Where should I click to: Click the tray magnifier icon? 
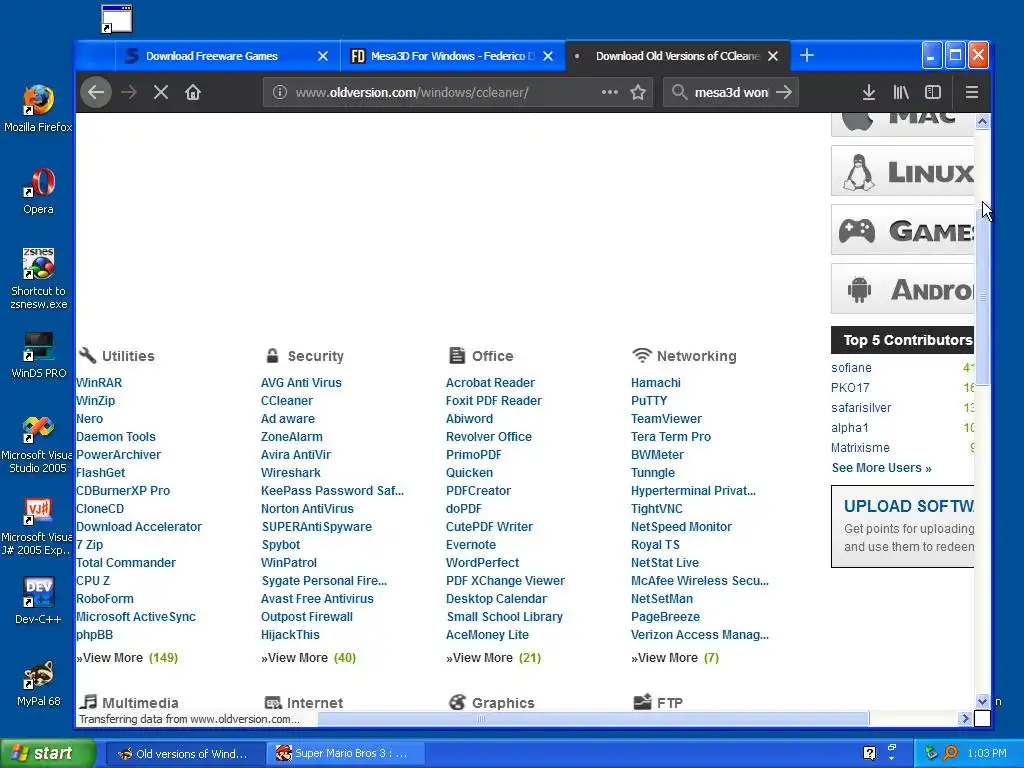(951, 753)
